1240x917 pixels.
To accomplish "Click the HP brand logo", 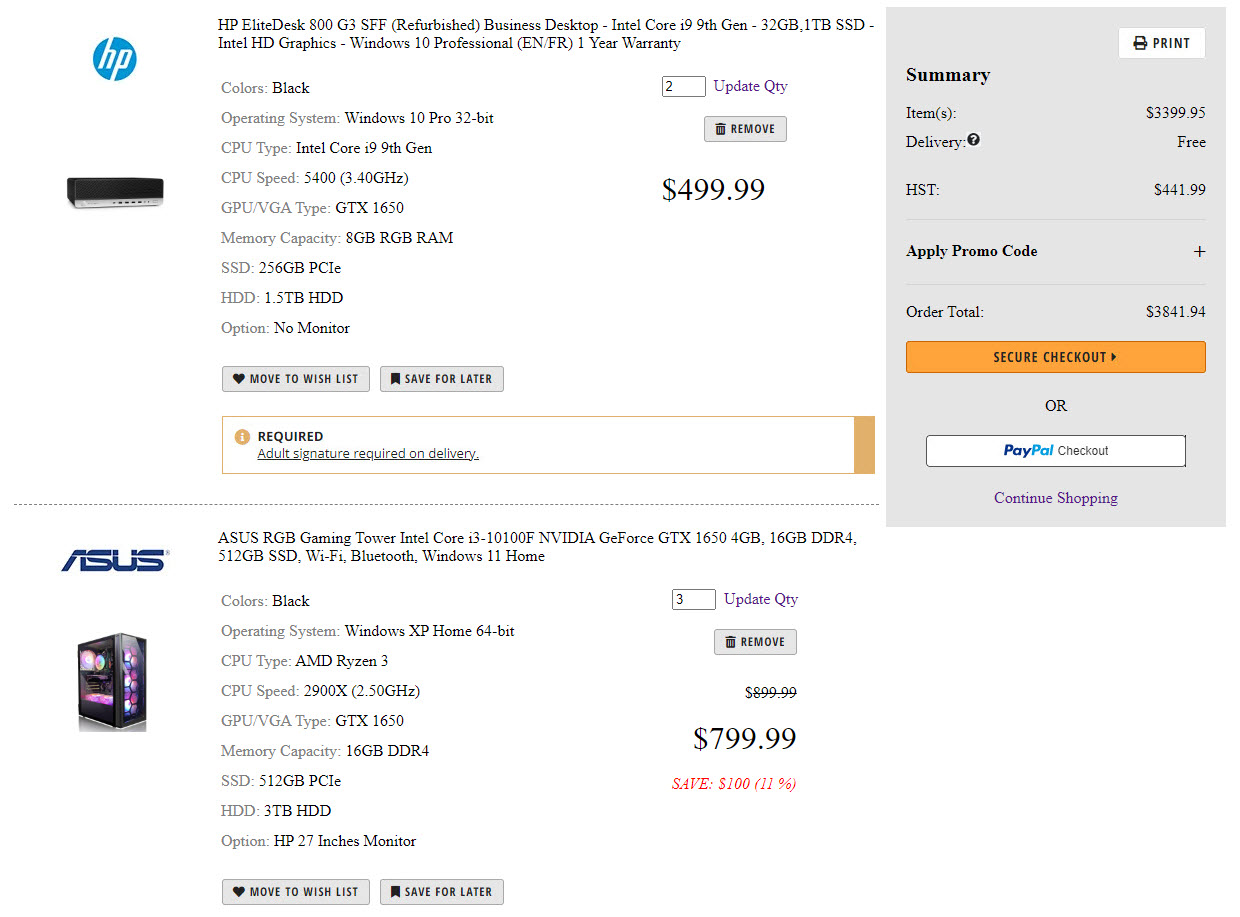I will coord(115,59).
